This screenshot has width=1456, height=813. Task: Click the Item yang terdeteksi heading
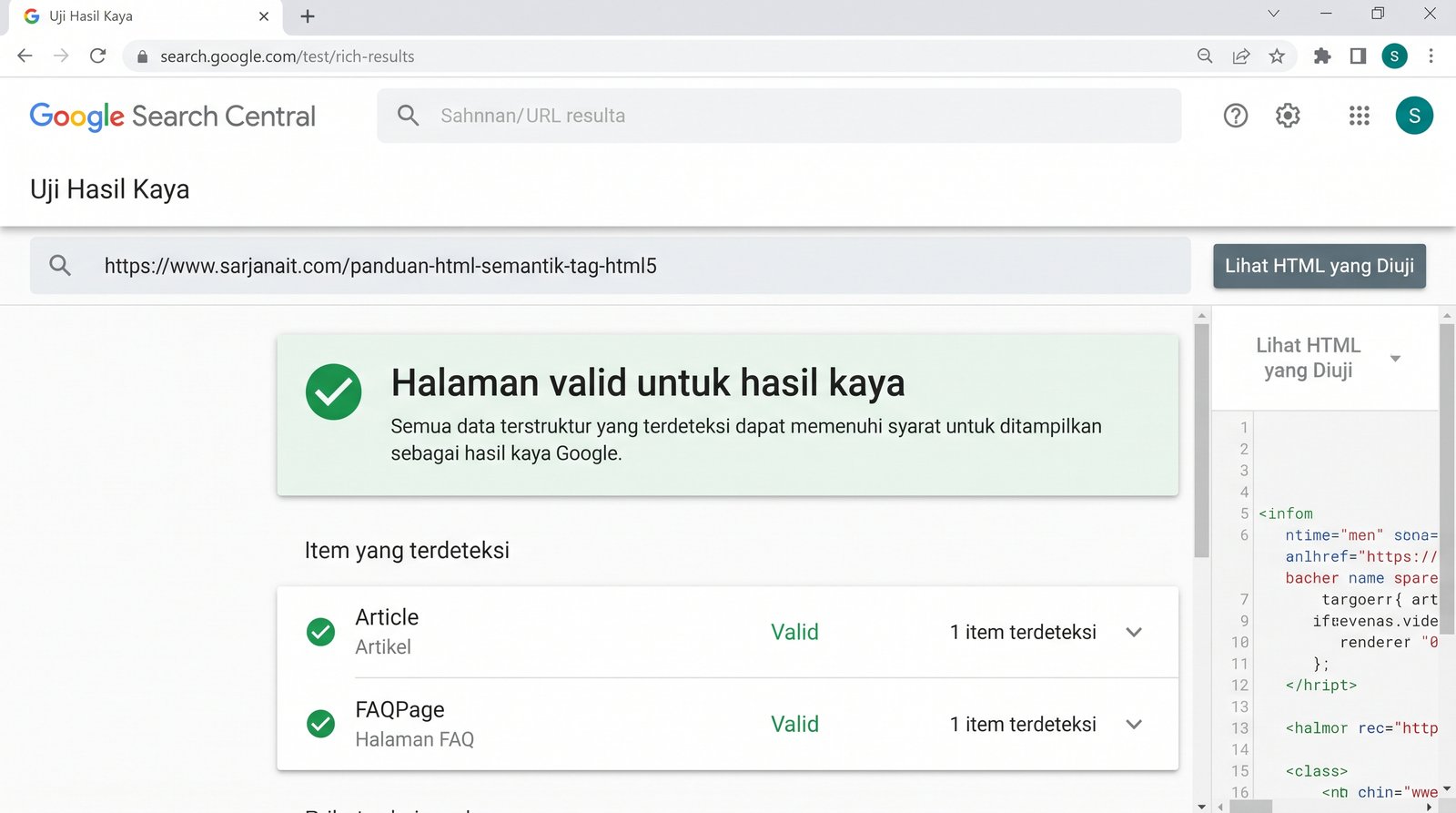pyautogui.click(x=407, y=551)
